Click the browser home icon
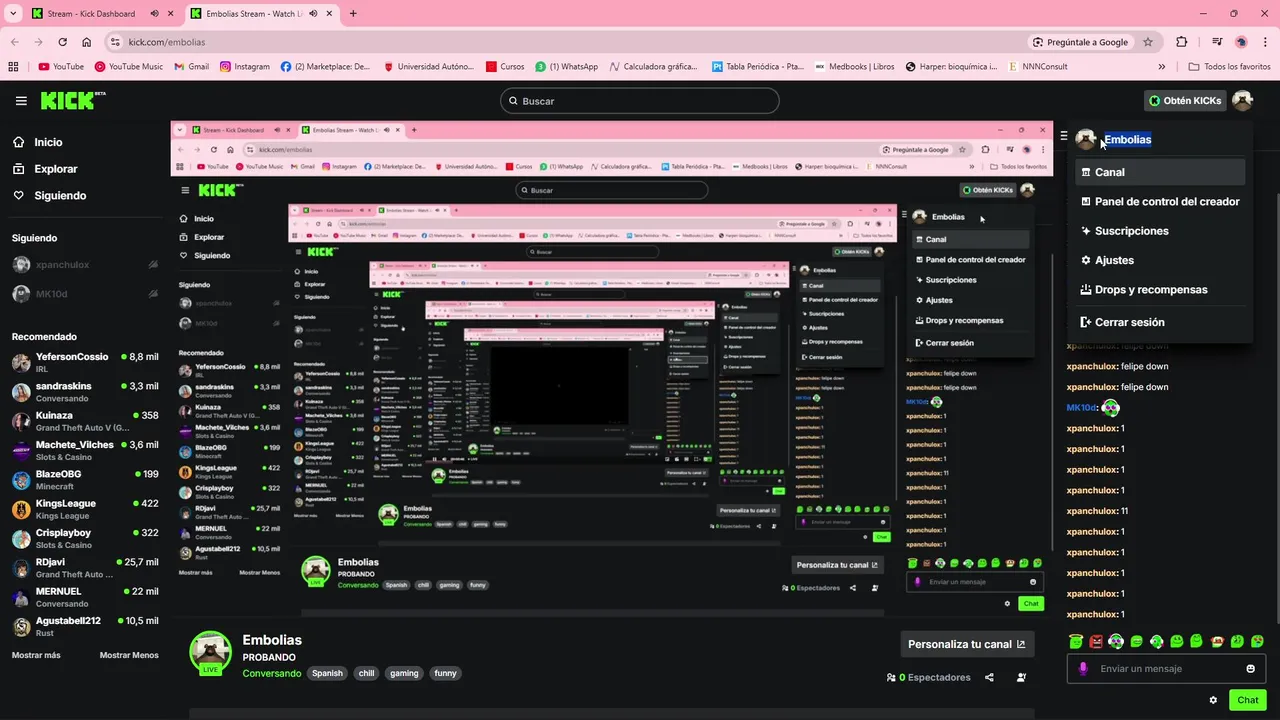 (x=87, y=42)
